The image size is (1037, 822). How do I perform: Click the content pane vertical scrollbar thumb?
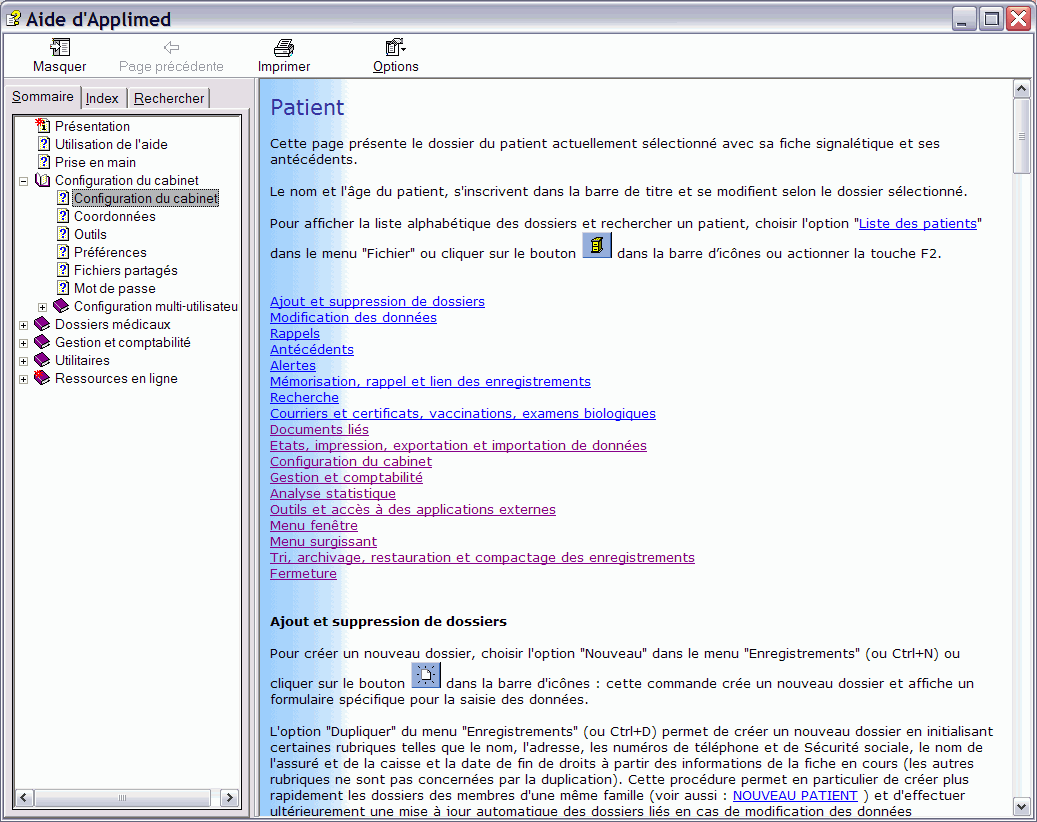[1021, 136]
